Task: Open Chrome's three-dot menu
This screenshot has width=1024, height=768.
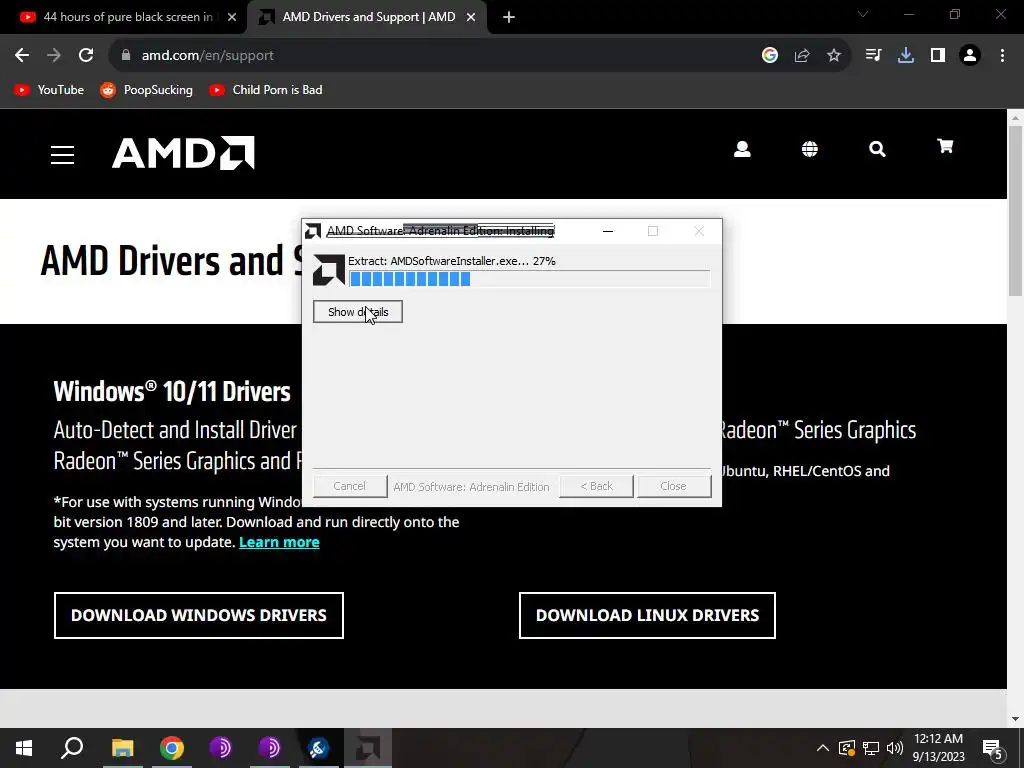Action: 1002,56
